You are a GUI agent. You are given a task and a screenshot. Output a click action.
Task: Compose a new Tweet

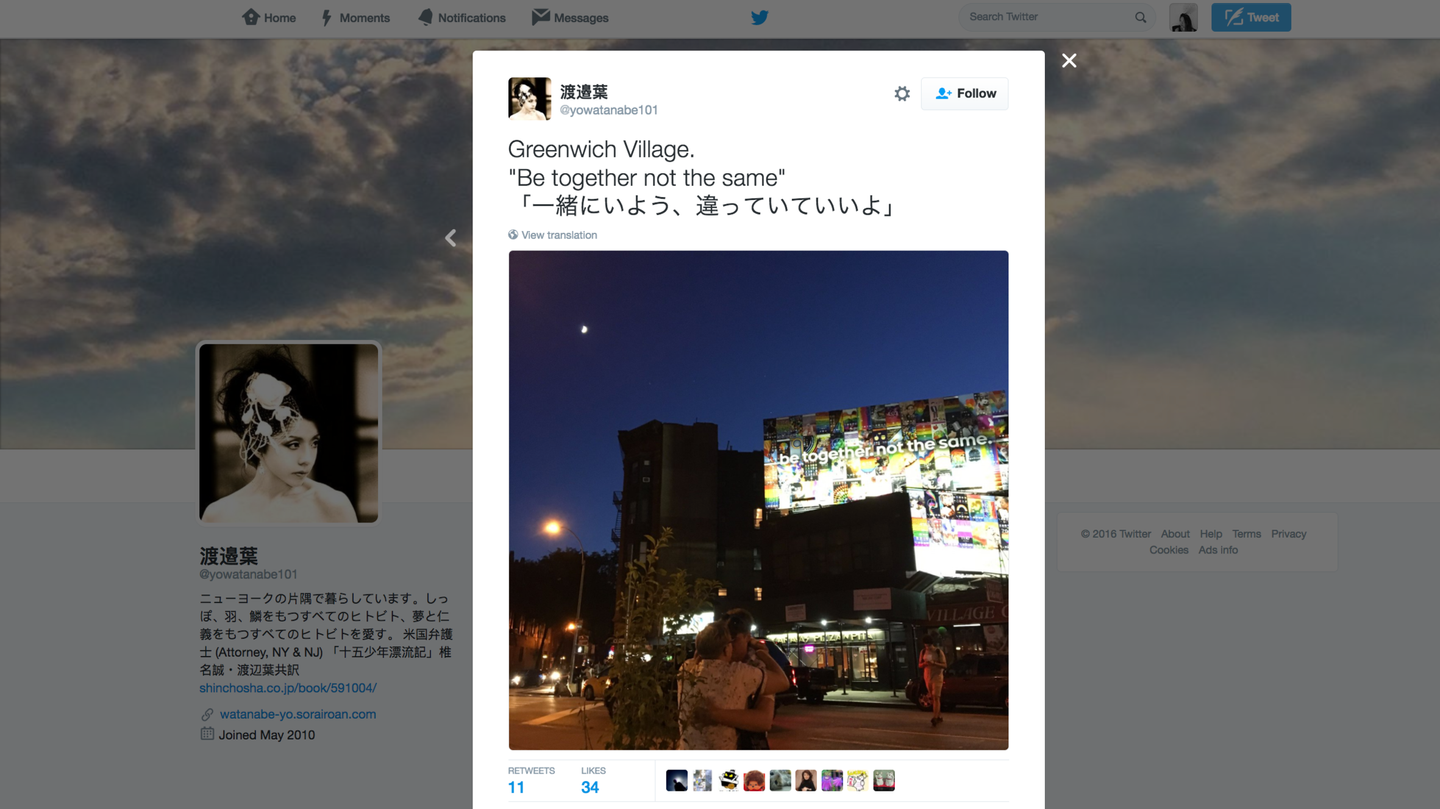[x=1251, y=17]
